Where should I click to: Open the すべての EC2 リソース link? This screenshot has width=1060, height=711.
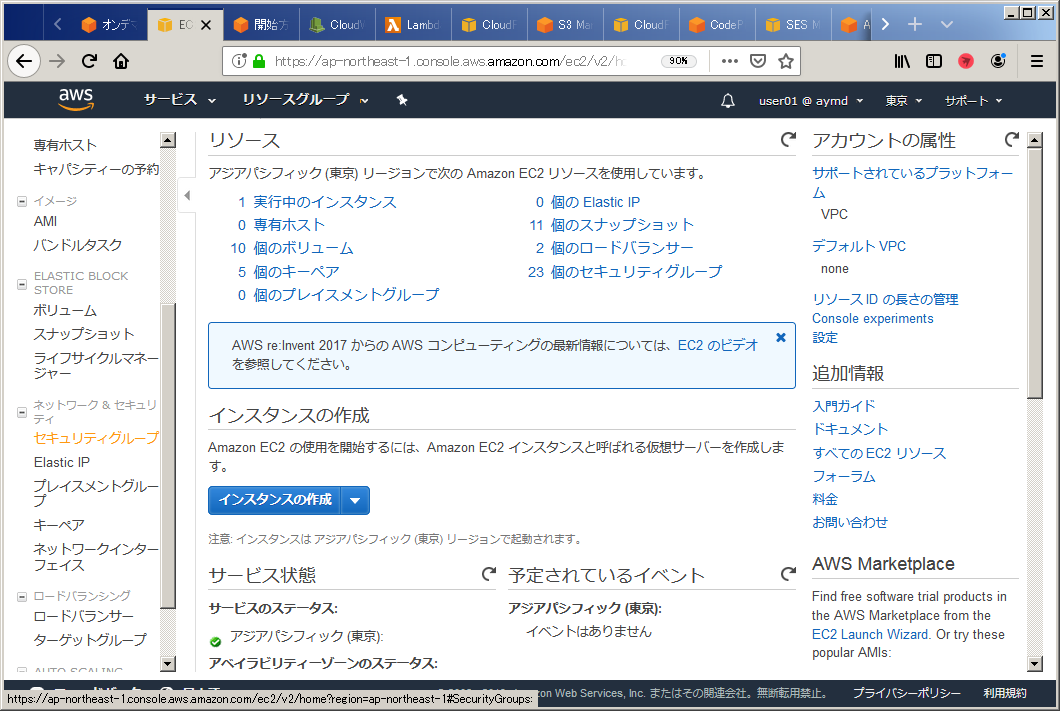click(879, 453)
